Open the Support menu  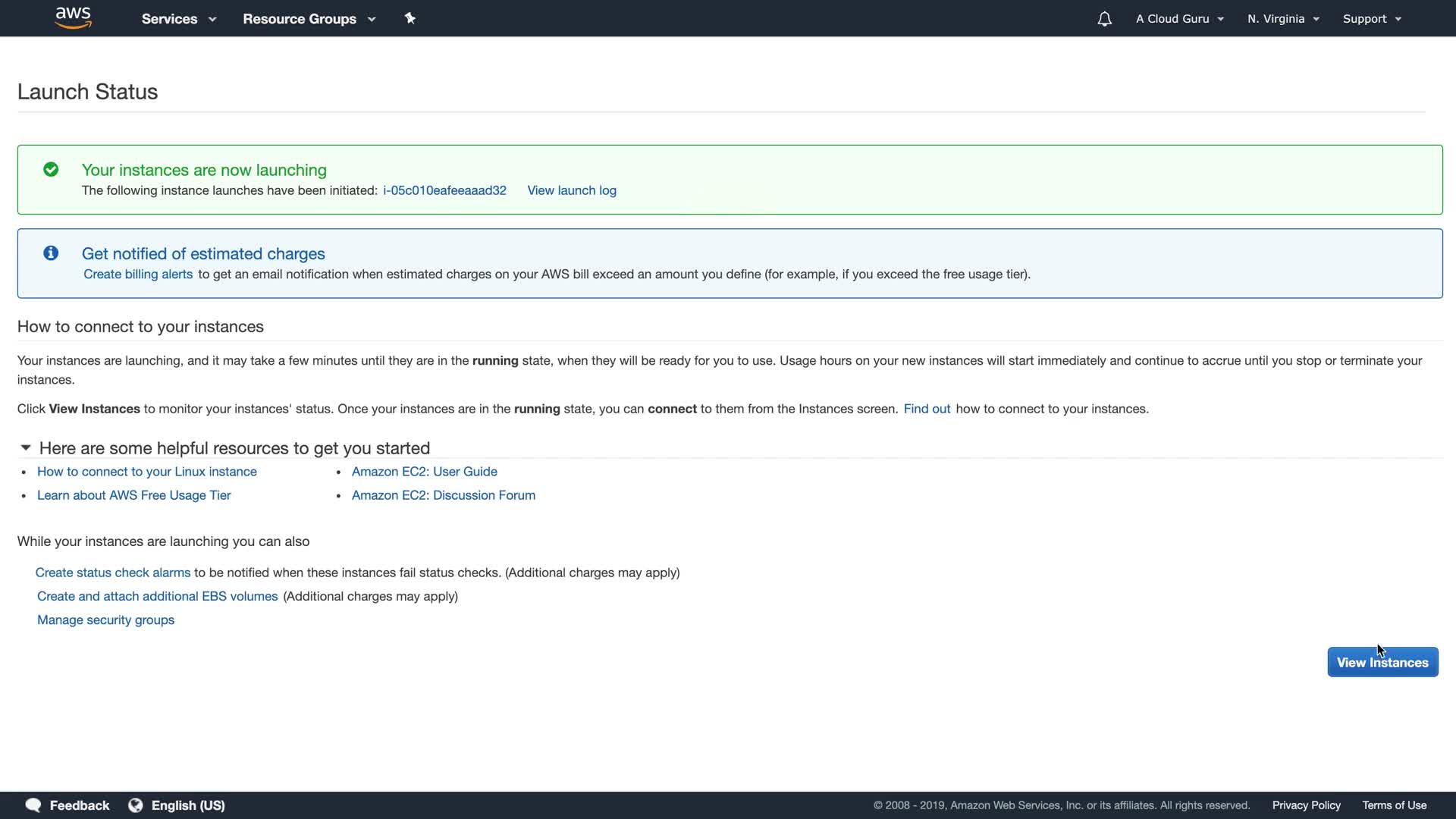[1371, 19]
